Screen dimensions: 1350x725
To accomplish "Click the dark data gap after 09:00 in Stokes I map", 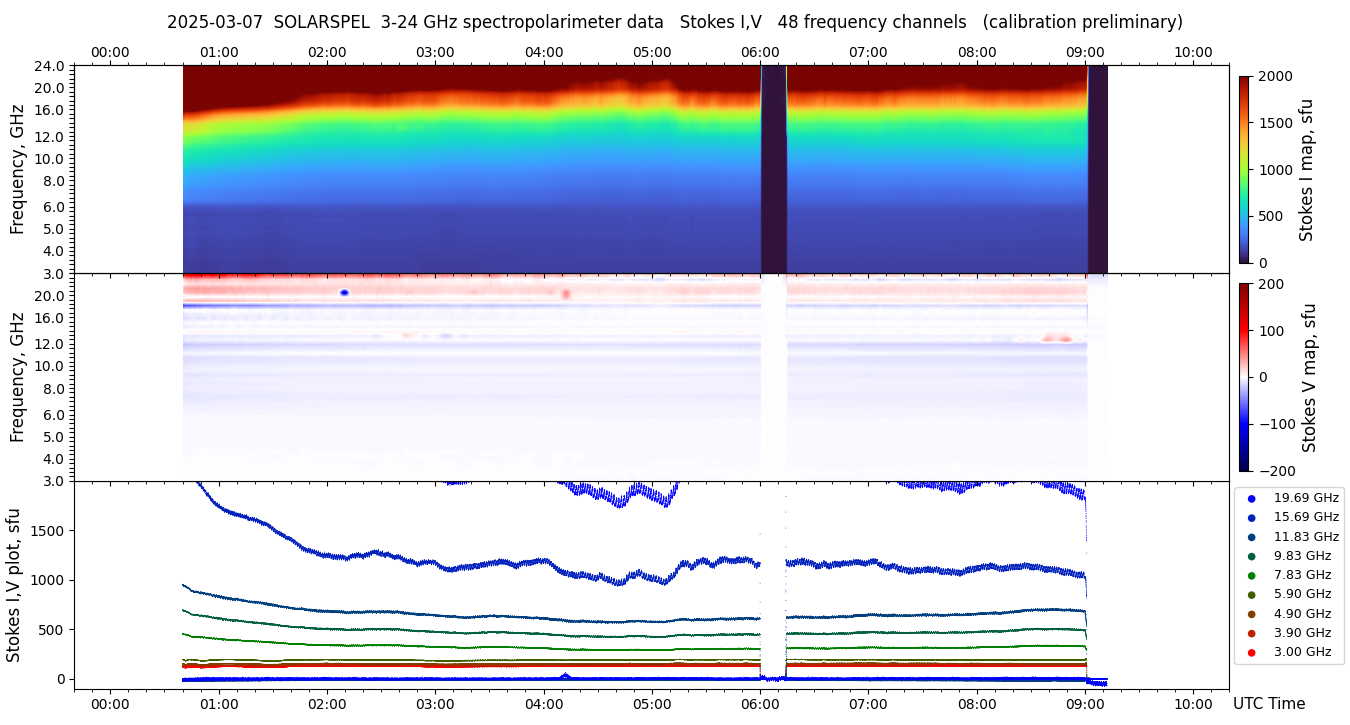I will click(1097, 169).
